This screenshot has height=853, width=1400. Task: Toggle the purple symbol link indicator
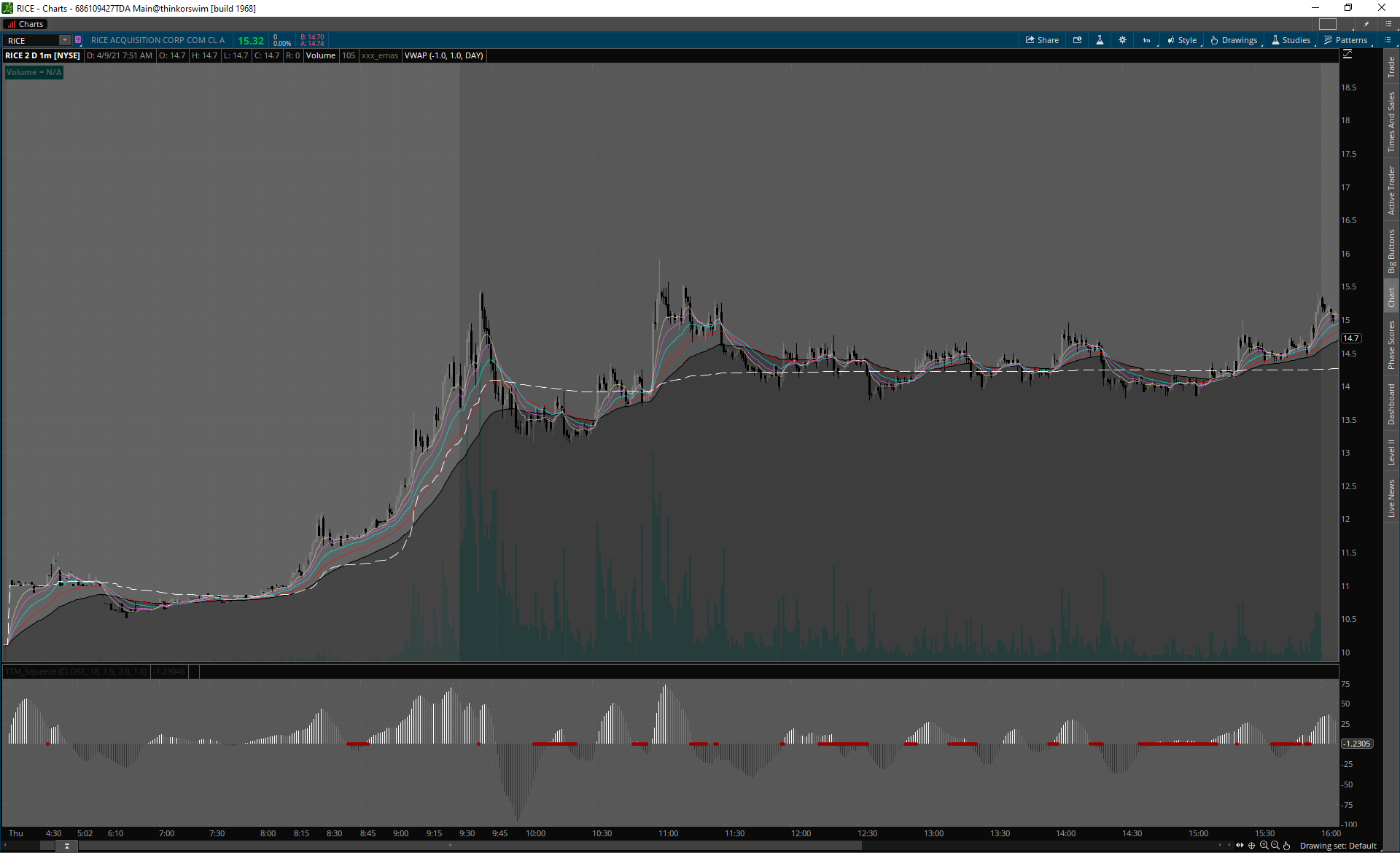78,40
